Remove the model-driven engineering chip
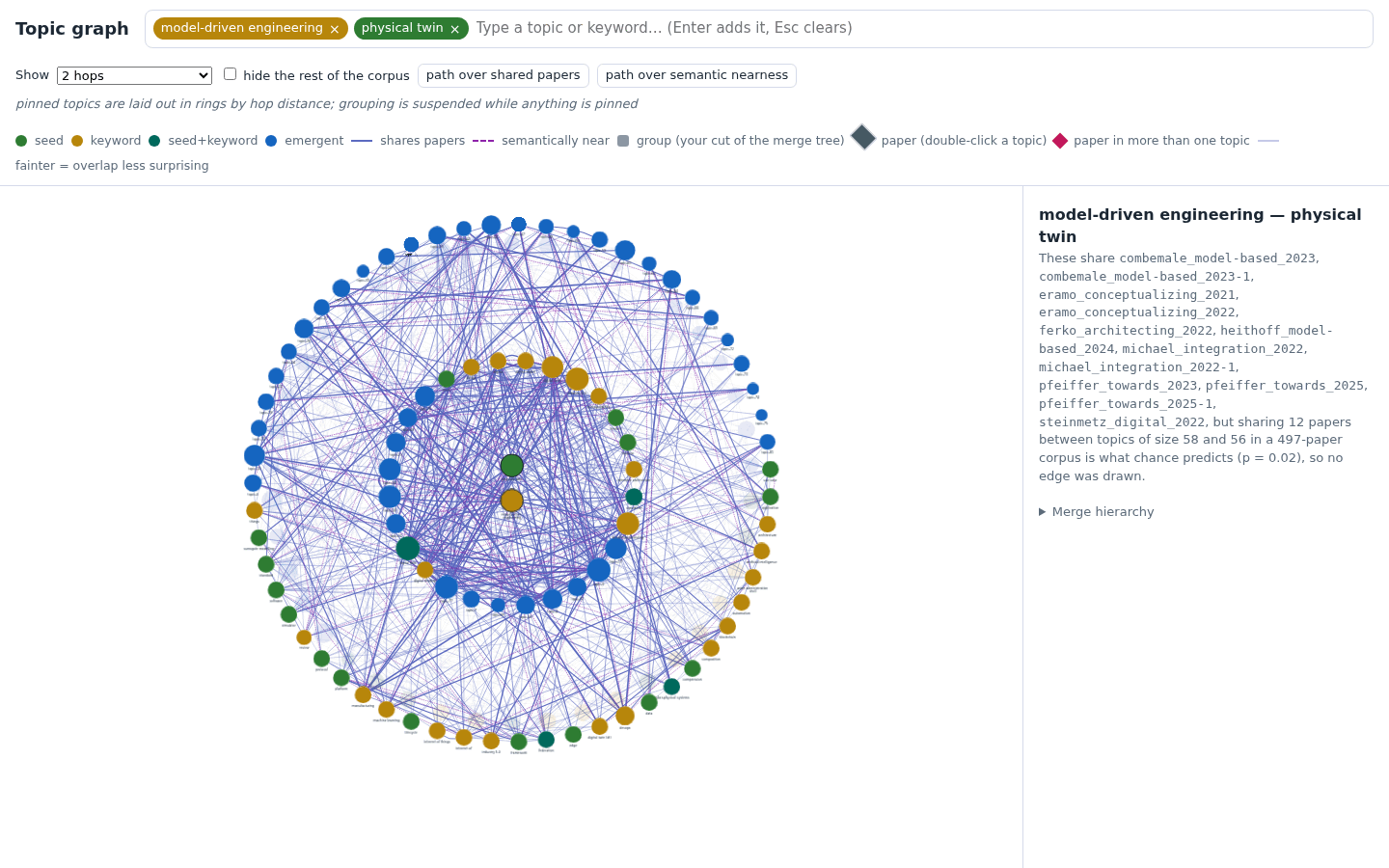The height and width of the screenshot is (868, 1389). click(335, 29)
